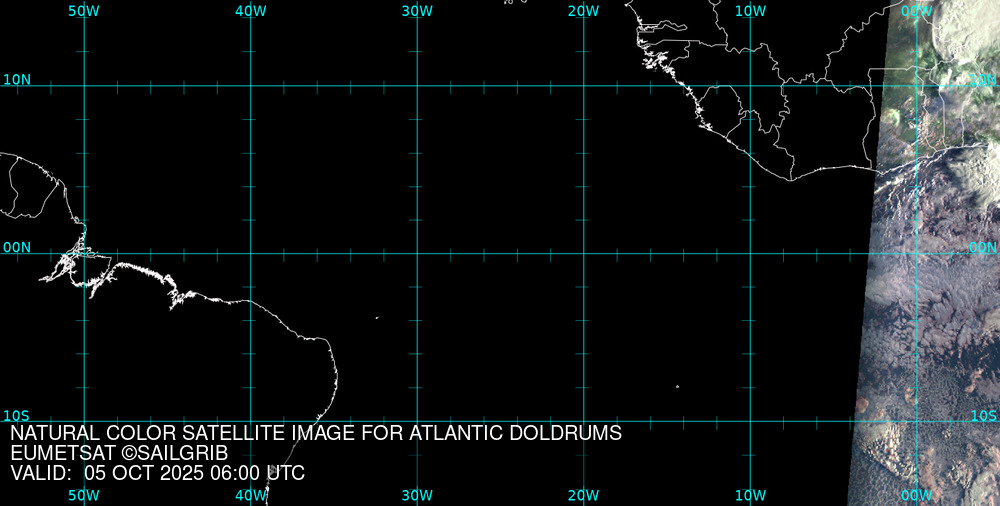Select the 10S latitude label on left edge
Screen dimensions: 1000x506
[x=16, y=415]
